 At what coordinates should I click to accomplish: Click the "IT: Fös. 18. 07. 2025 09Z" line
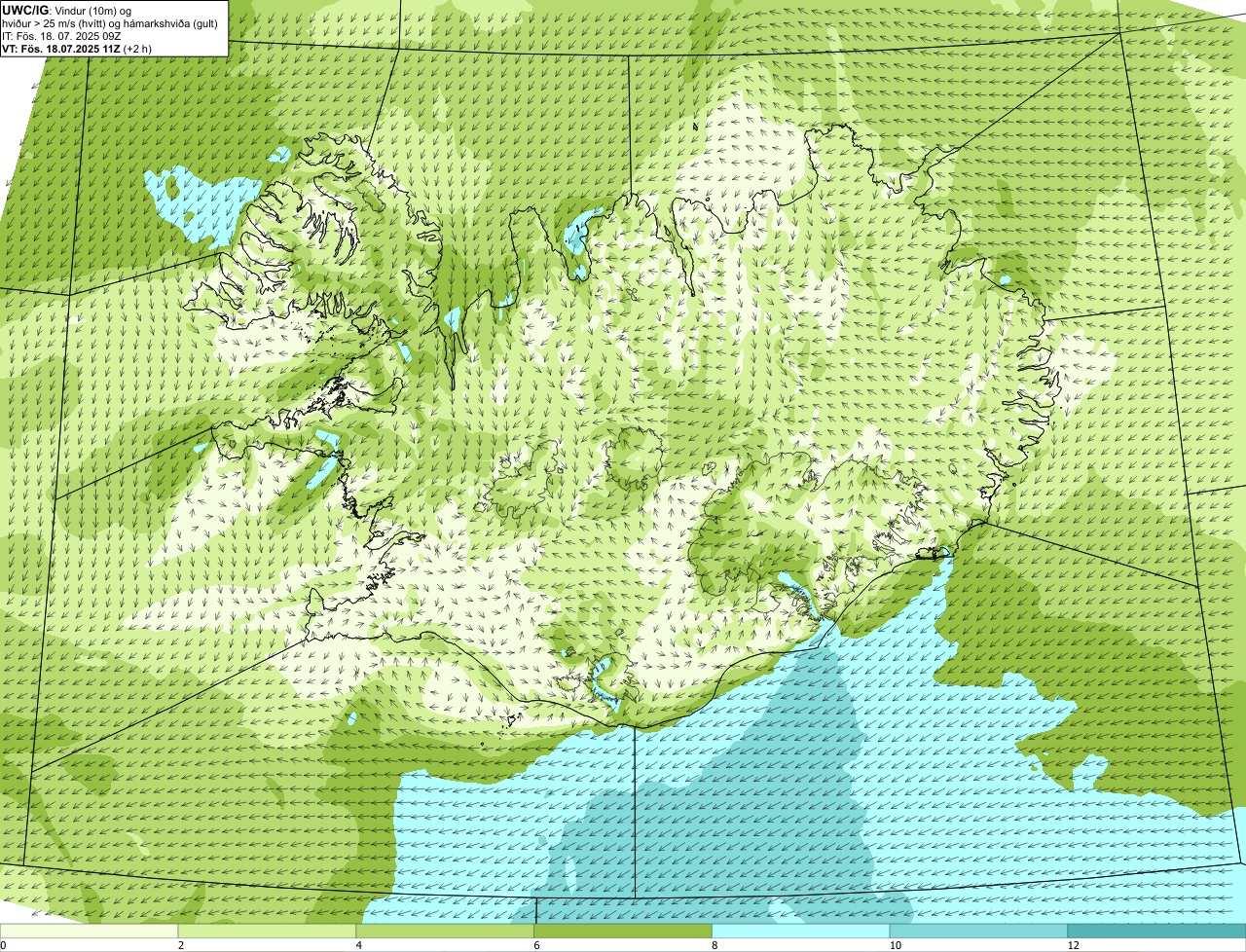pyautogui.click(x=62, y=35)
